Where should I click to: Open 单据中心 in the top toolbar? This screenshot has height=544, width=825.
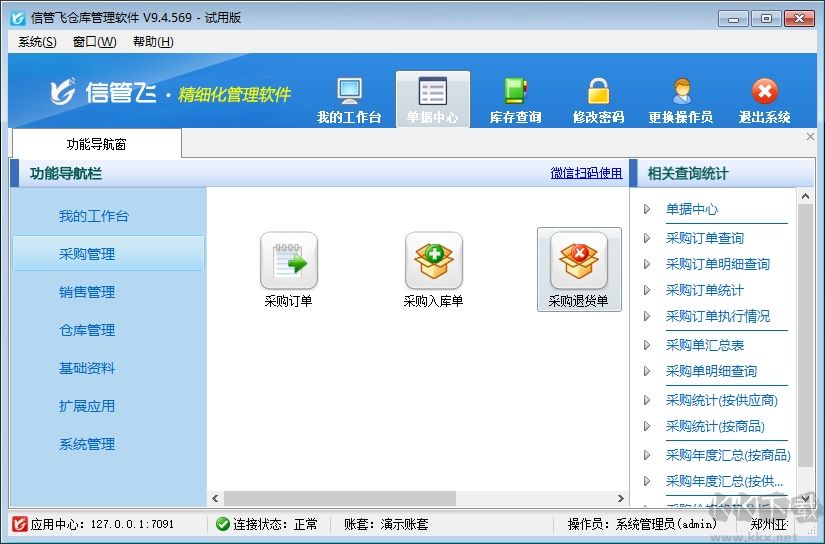point(432,100)
